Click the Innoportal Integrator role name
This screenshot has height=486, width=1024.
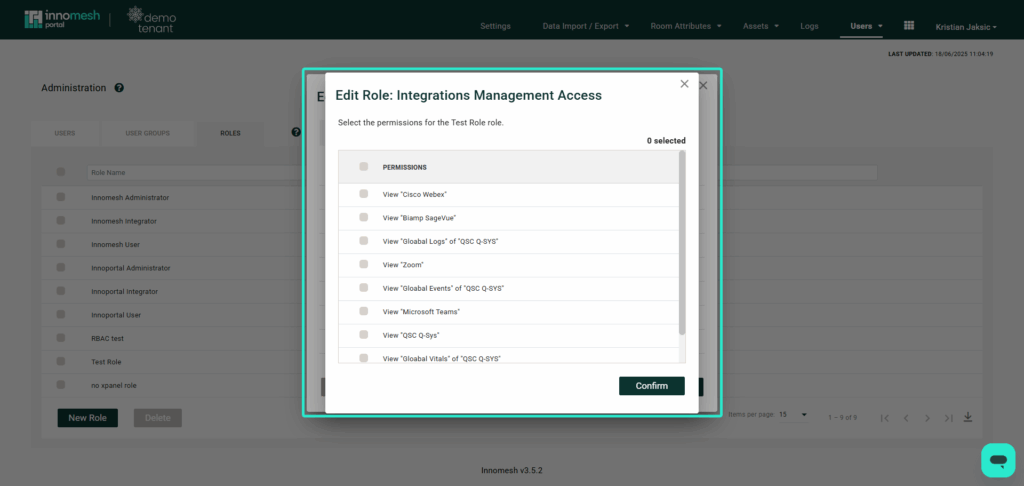point(125,291)
